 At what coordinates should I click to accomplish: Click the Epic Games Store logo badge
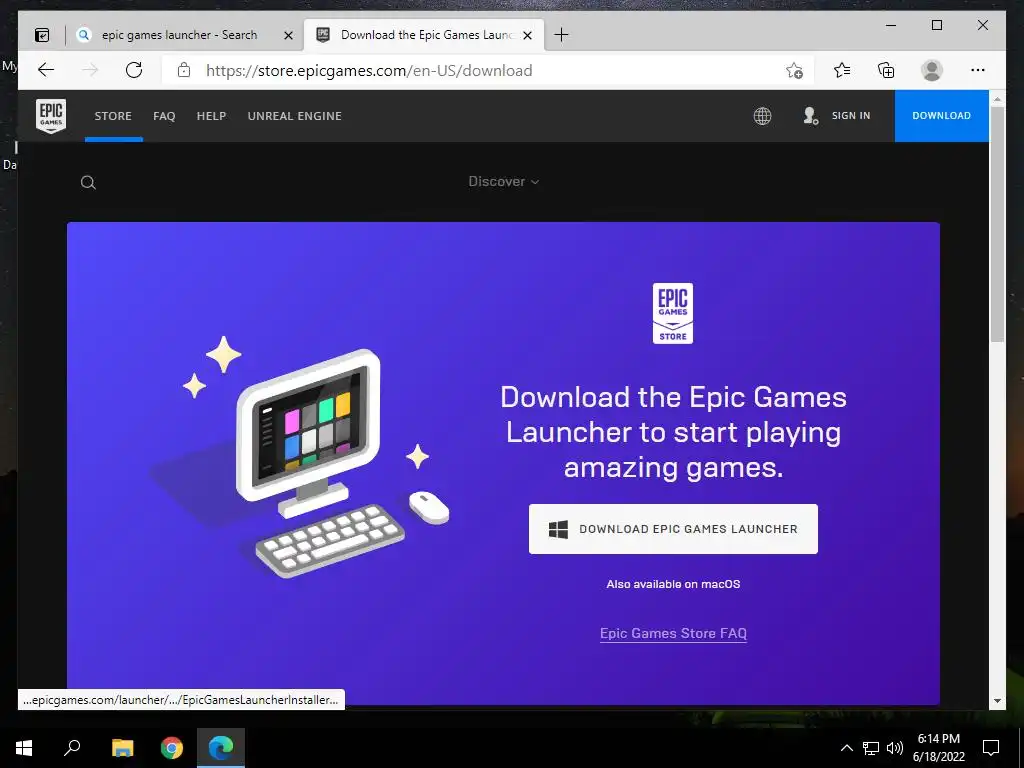point(673,313)
